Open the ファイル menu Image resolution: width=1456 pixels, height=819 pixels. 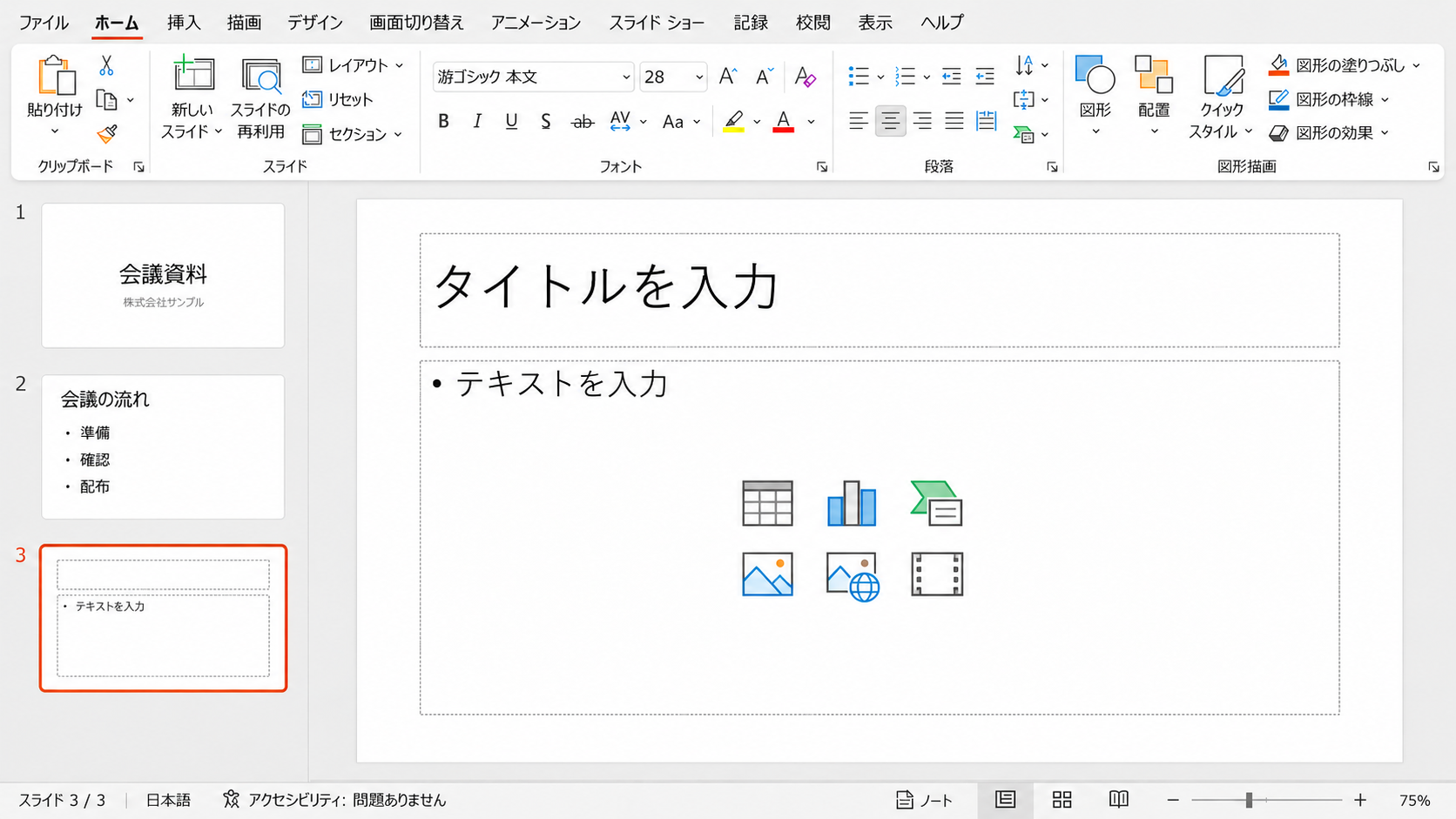[x=44, y=23]
